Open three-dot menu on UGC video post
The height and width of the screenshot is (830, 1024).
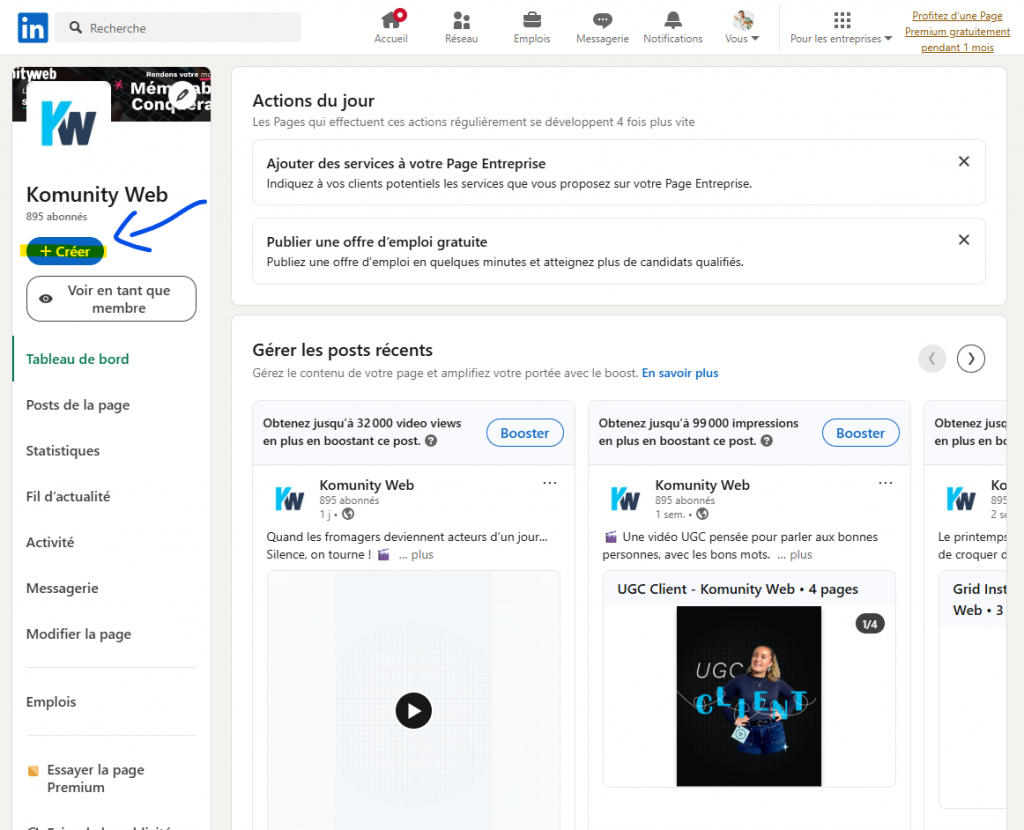click(x=886, y=483)
